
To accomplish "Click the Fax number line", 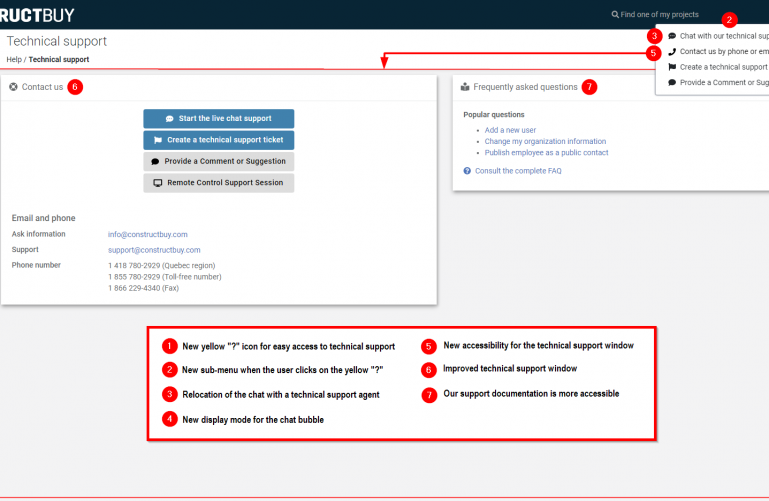I will [x=143, y=288].
